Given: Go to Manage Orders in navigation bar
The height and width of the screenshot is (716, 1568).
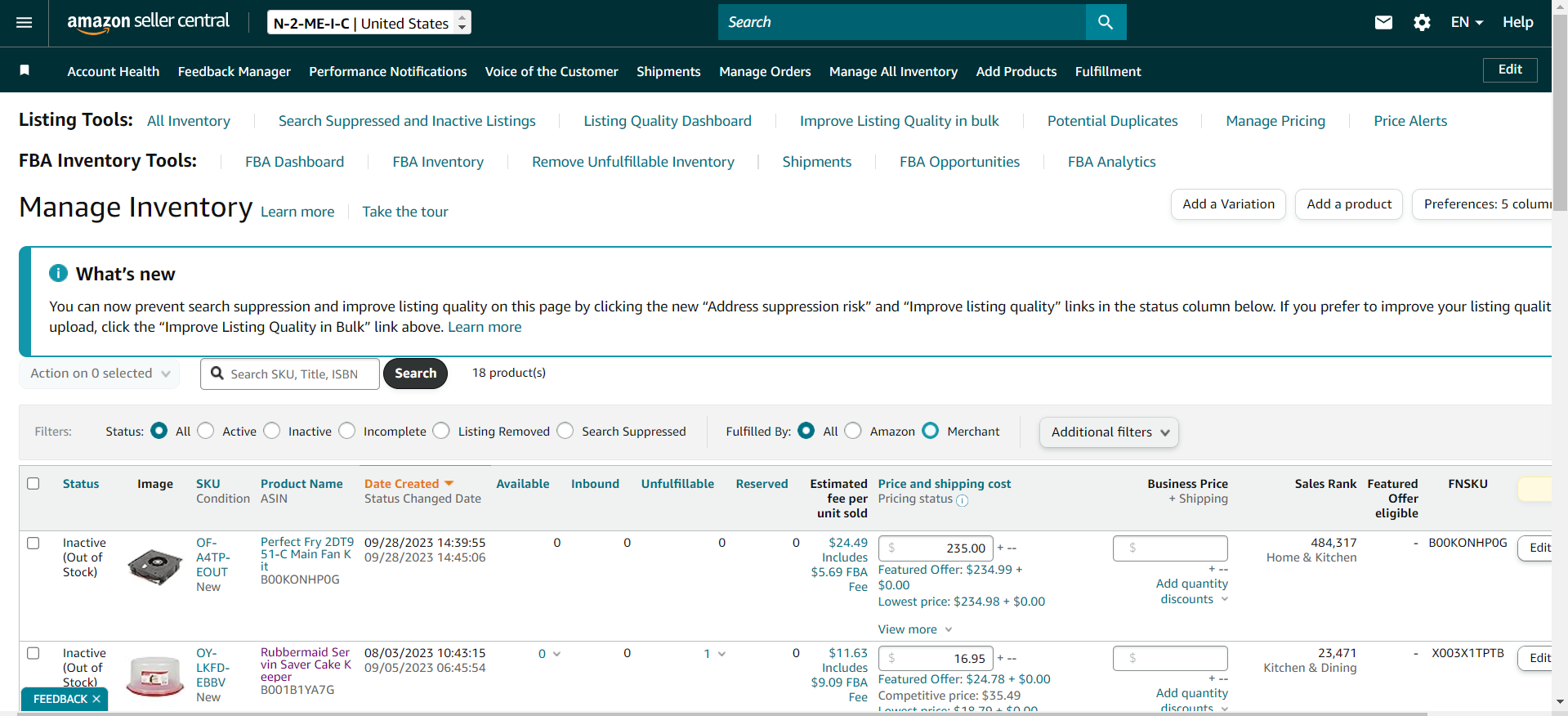Looking at the screenshot, I should coord(765,71).
